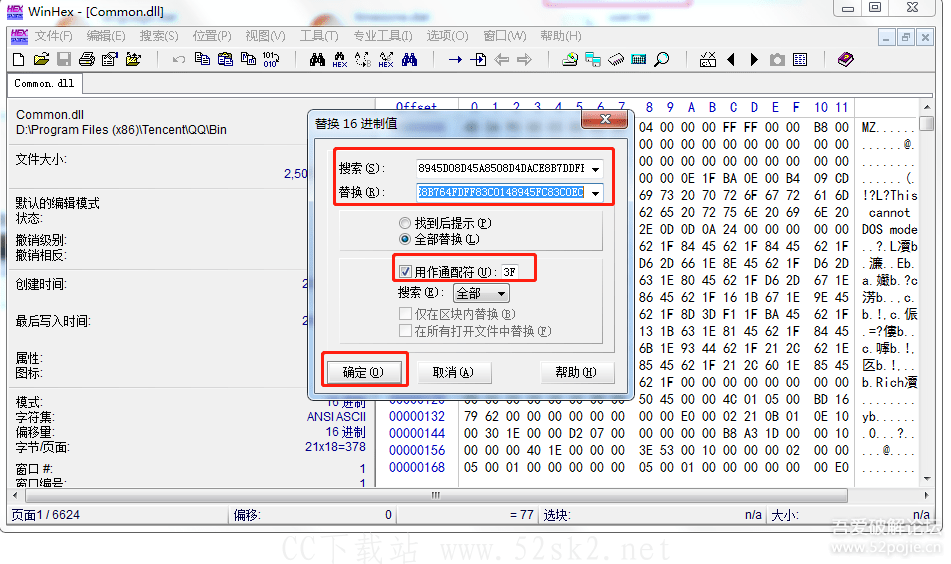Toggle the '在所有打开文件中替换' checkbox
The width and height of the screenshot is (951, 564).
pos(405,331)
